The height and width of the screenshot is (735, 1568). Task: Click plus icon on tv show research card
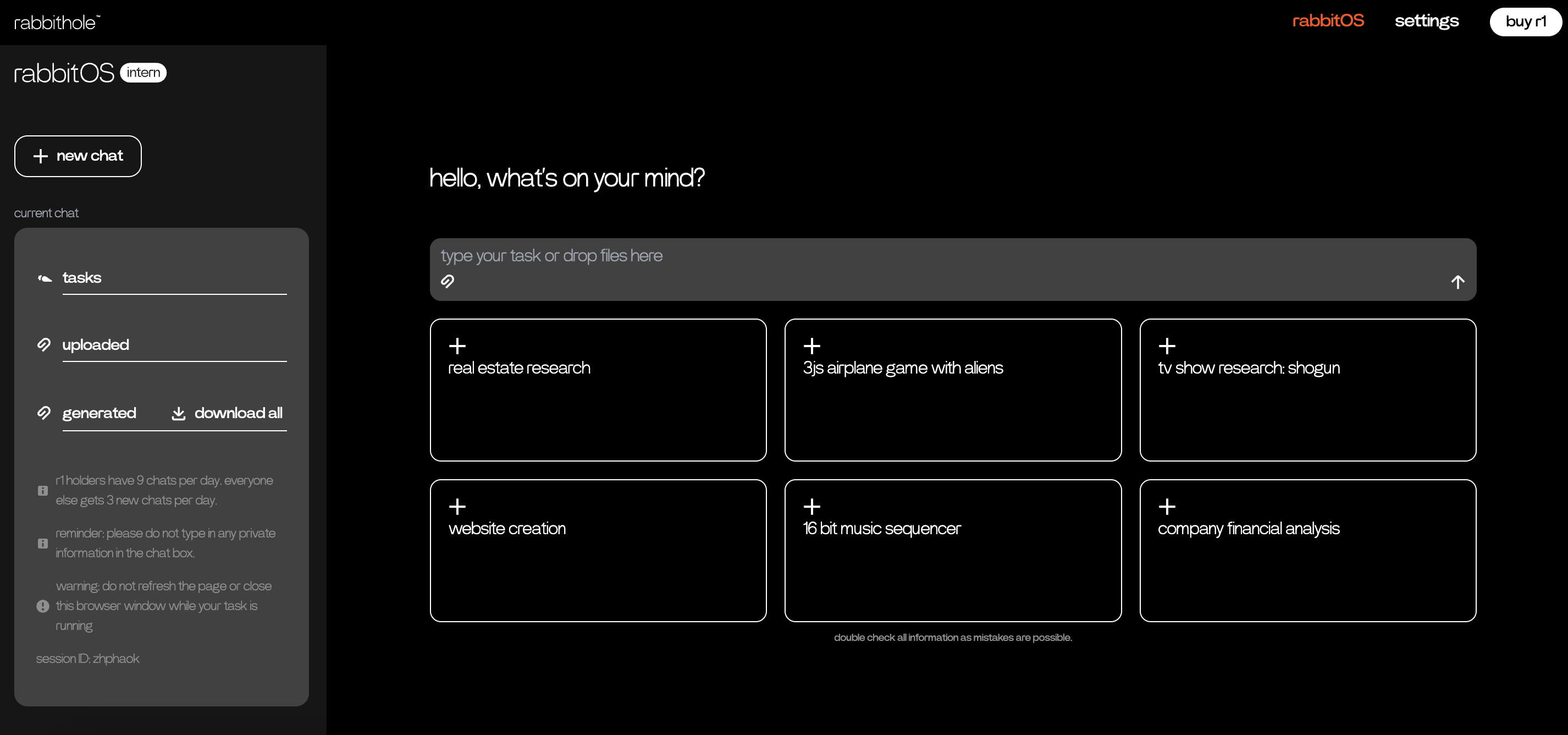(x=1167, y=346)
